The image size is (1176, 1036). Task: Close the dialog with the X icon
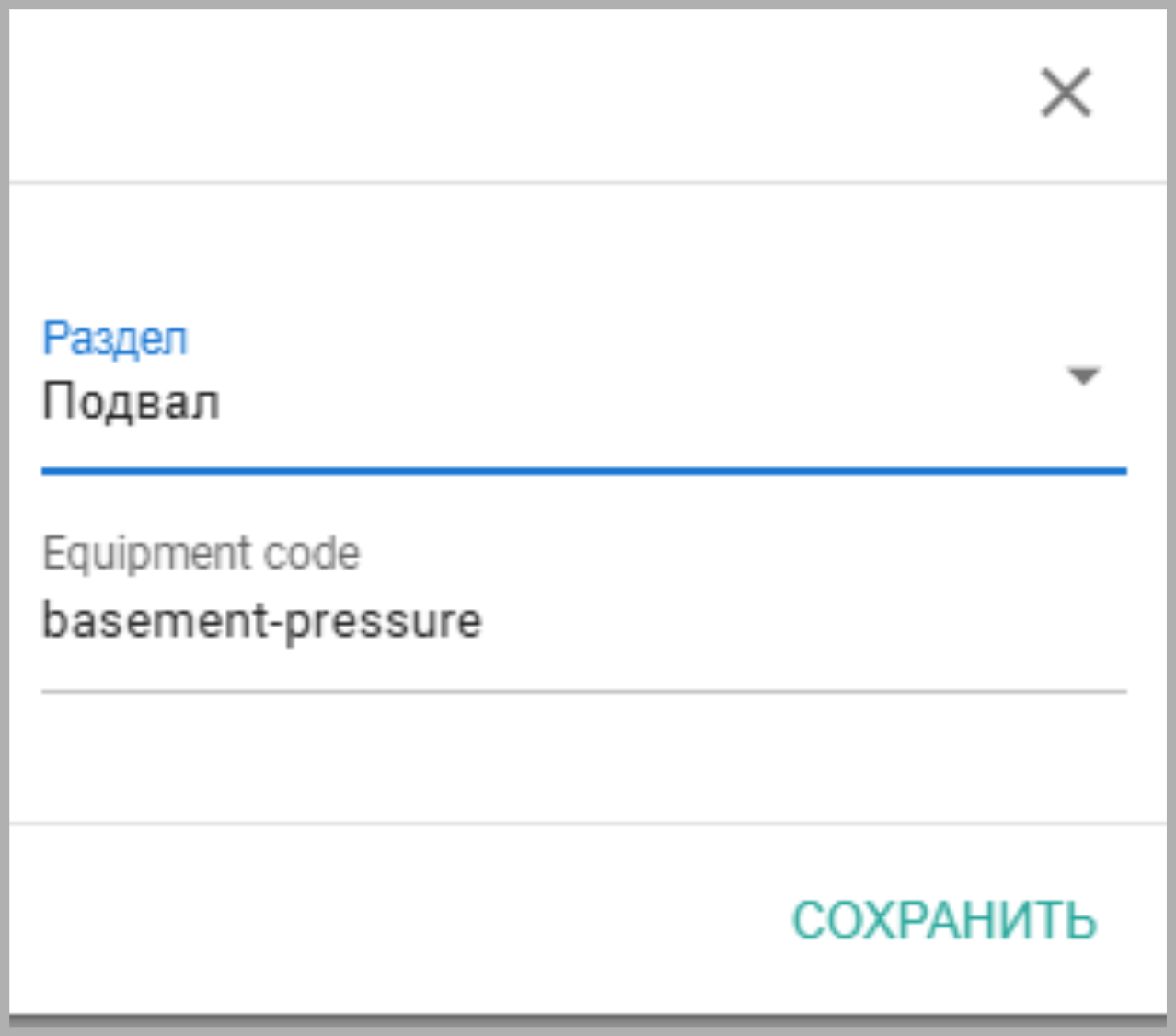(1066, 93)
